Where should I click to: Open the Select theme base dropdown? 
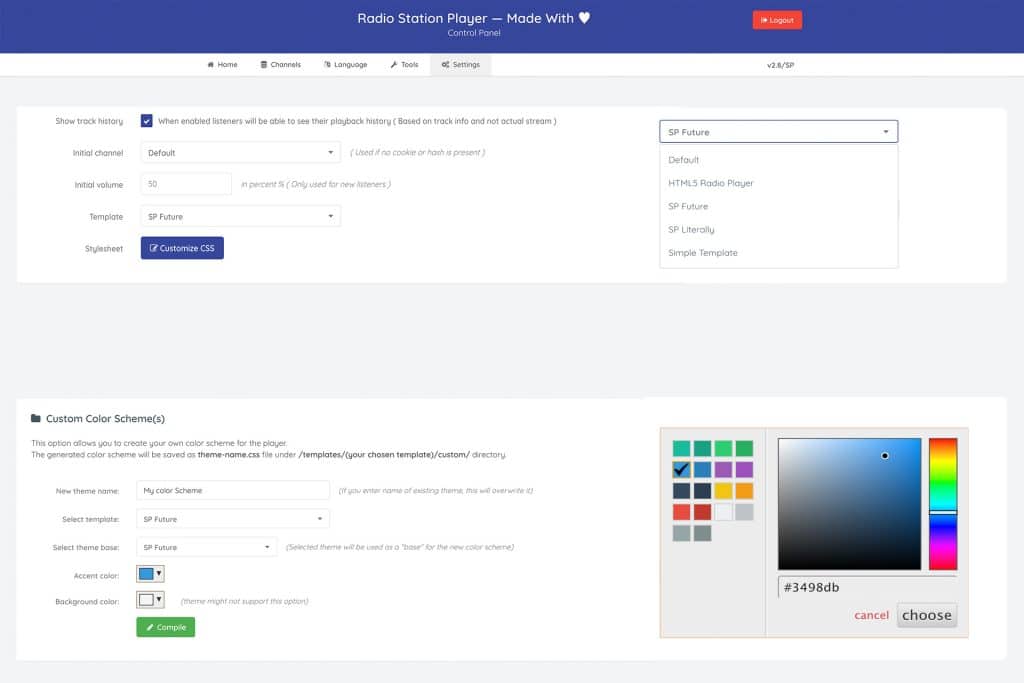click(206, 547)
